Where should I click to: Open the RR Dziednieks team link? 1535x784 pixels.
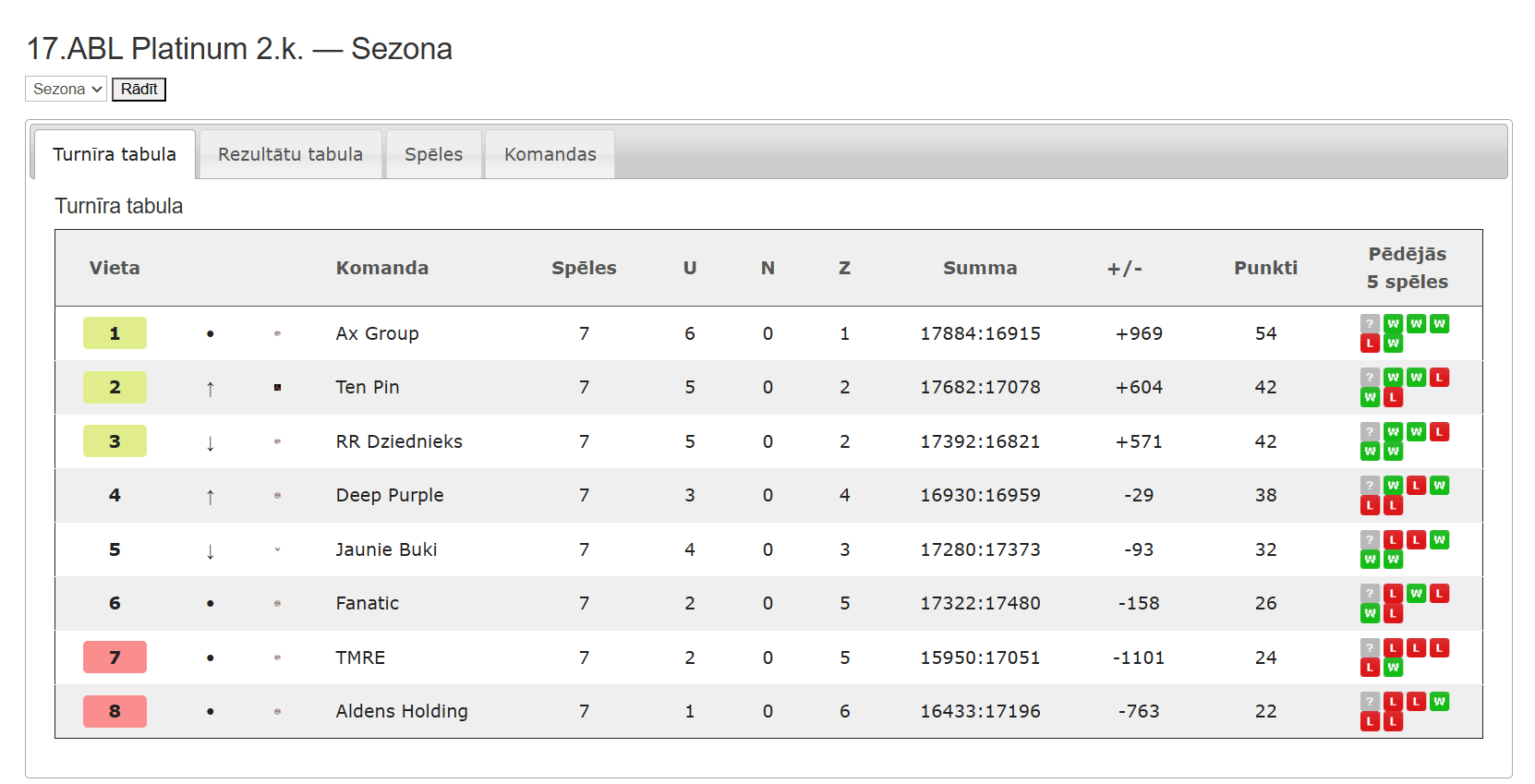click(399, 441)
